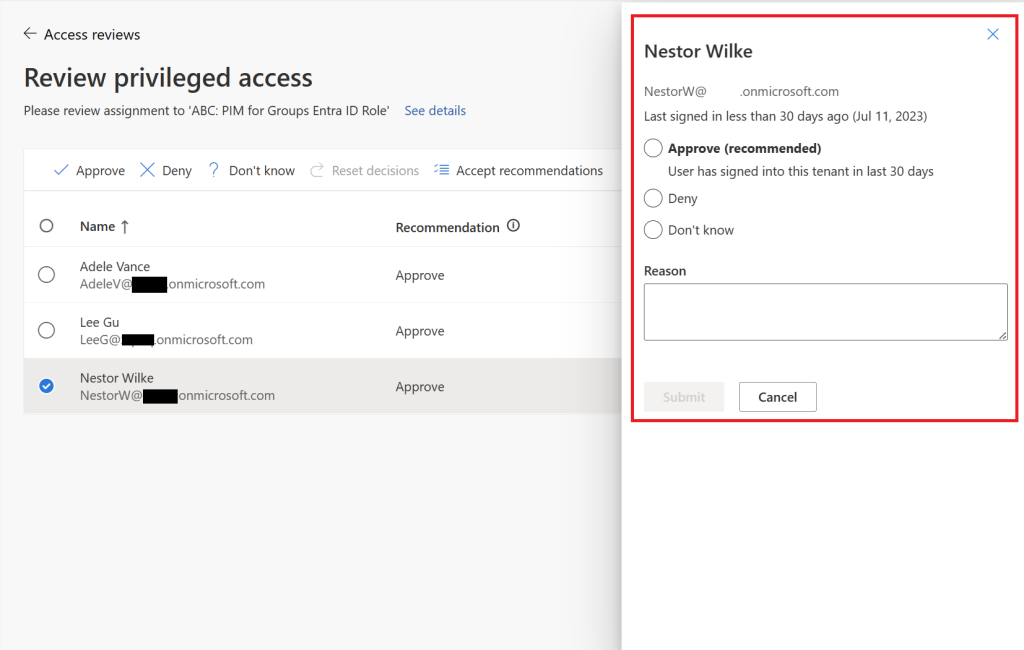The width and height of the screenshot is (1024, 650).
Task: Click the back arrow beside Access reviews
Action: [x=29, y=33]
